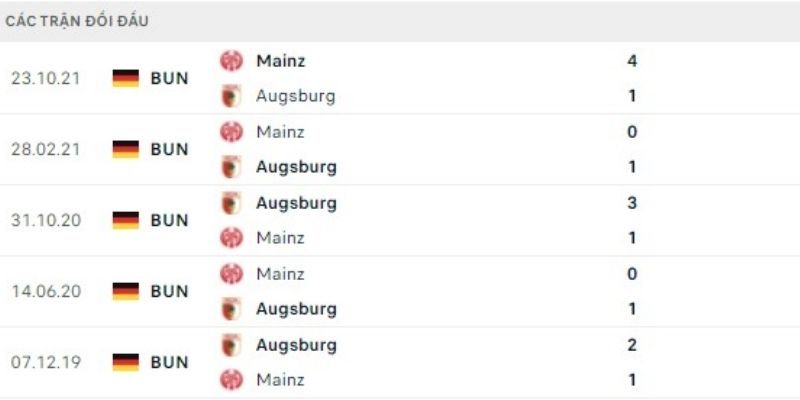The image size is (800, 400).
Task: Click the German flag beside 28.02.21
Action: (126, 149)
